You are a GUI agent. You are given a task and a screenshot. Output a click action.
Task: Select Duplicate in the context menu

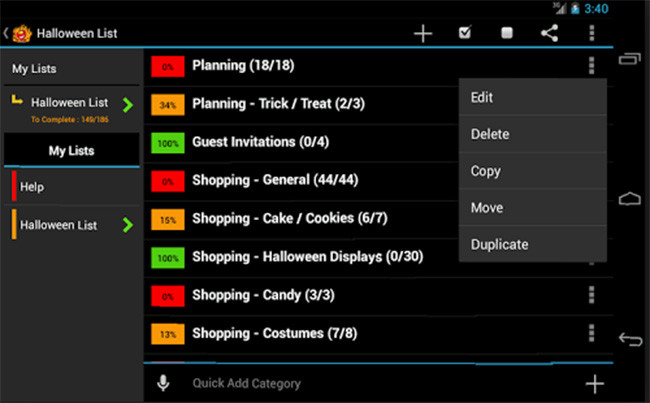point(499,244)
